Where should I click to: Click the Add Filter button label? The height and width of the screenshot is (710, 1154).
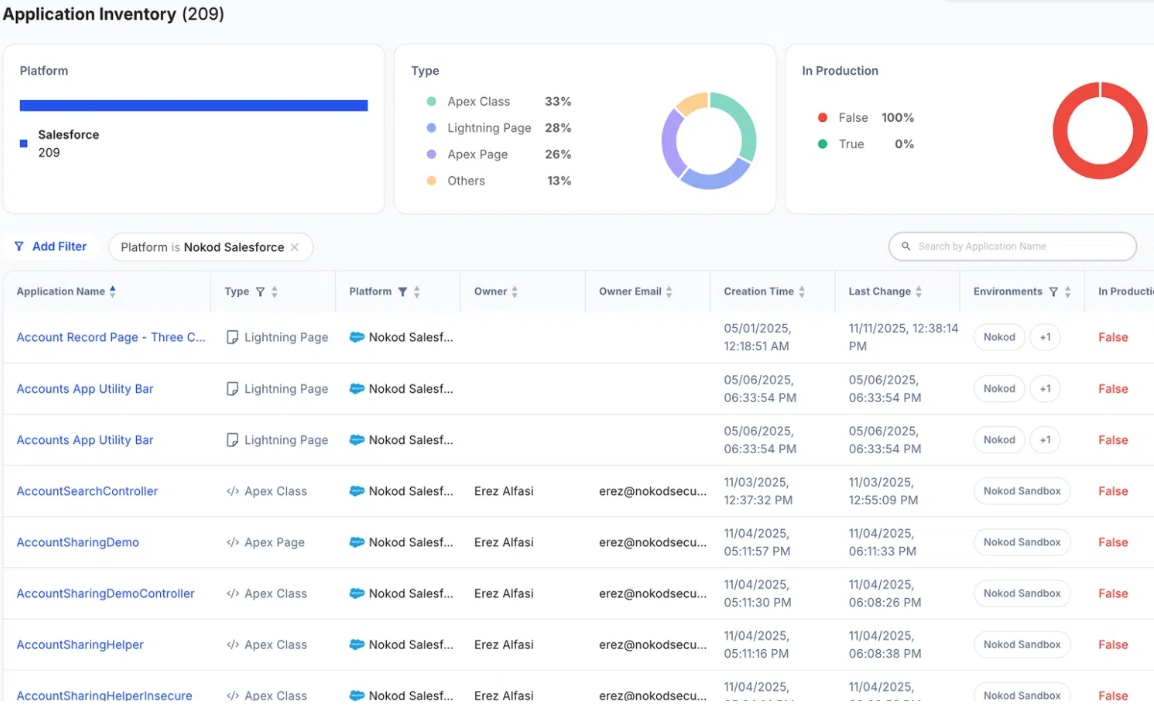point(60,246)
